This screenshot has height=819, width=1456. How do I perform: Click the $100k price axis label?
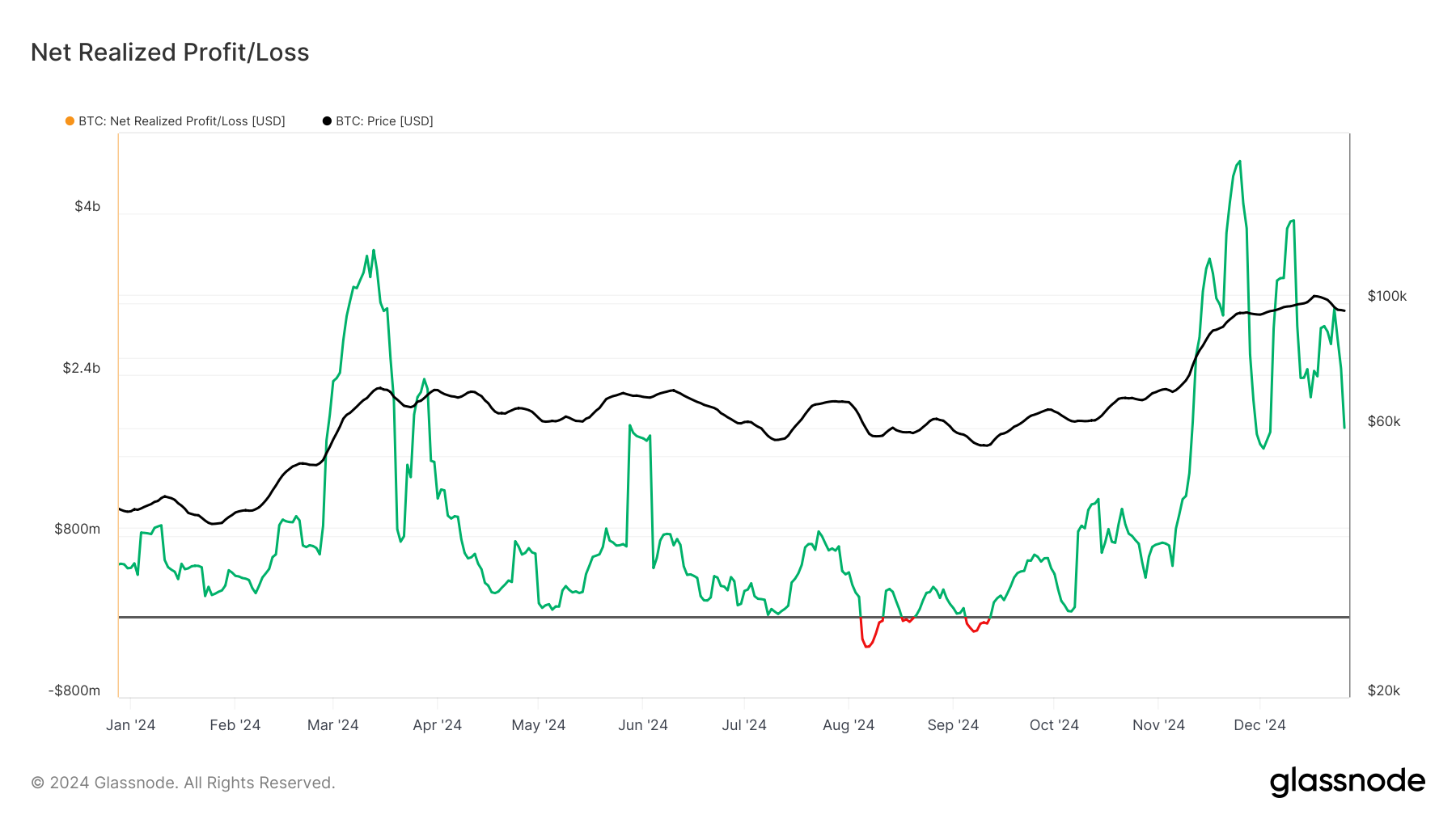point(1386,296)
